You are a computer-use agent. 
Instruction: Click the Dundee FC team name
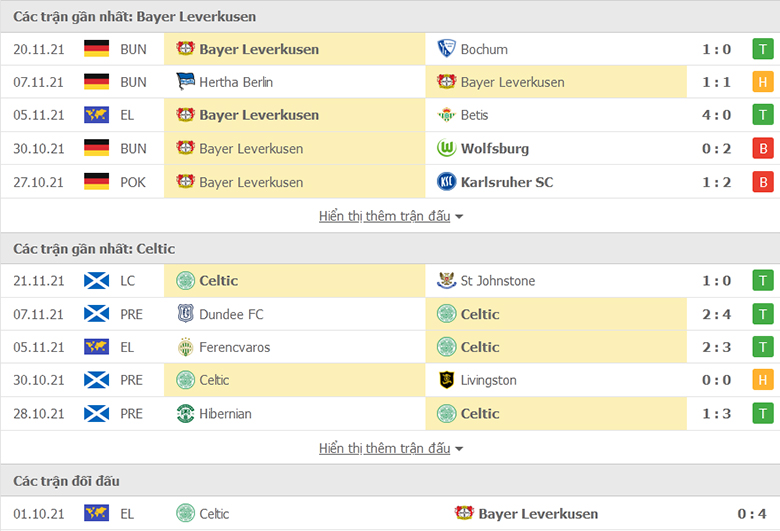pos(231,314)
